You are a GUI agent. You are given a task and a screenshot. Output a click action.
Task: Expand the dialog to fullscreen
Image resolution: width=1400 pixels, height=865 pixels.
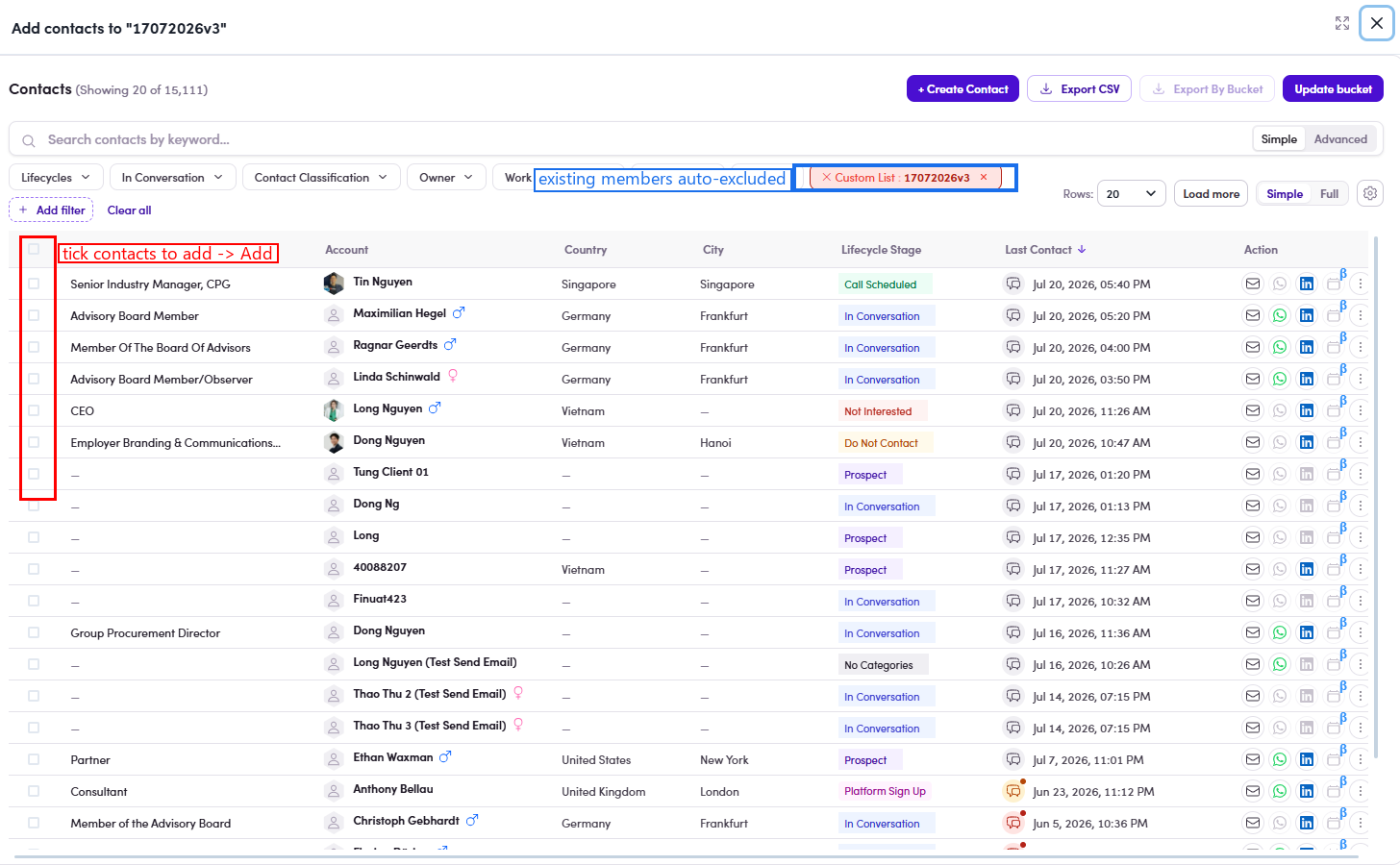pos(1342,23)
